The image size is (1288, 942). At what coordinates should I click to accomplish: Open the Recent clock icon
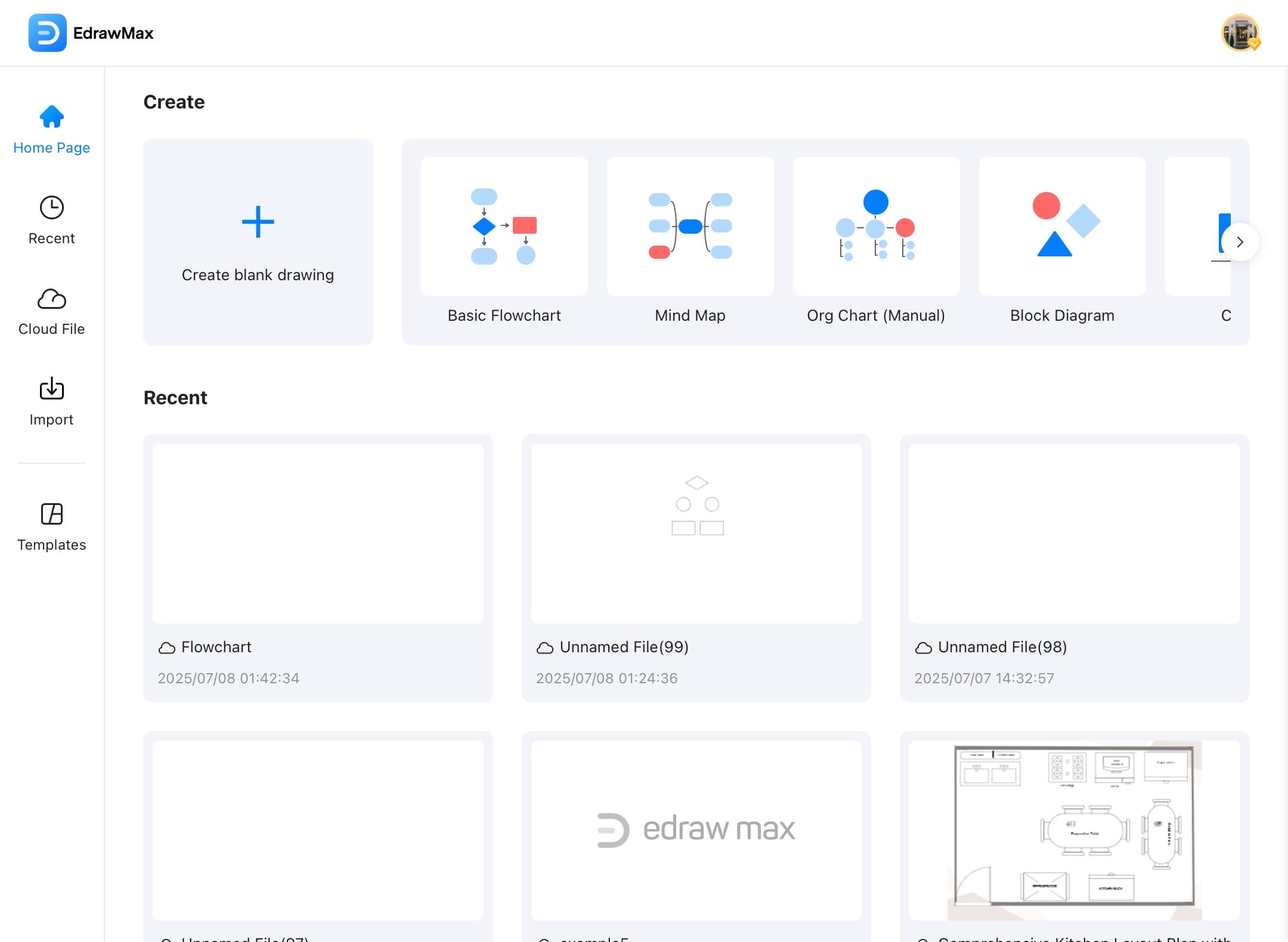coord(52,207)
